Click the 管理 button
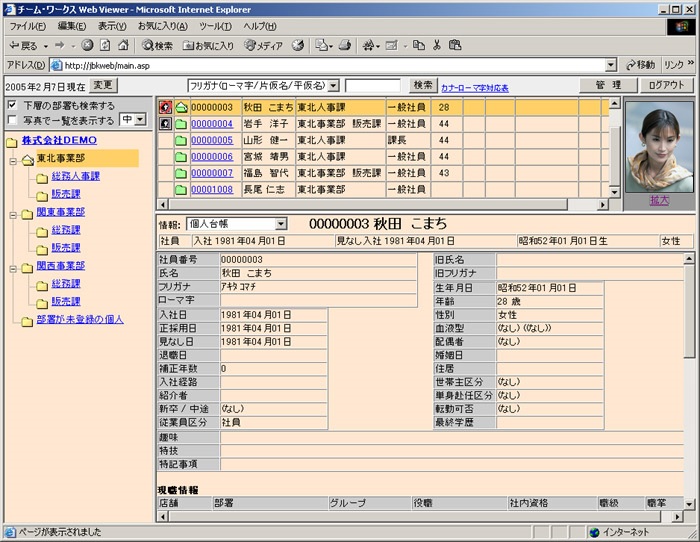Image resolution: width=700 pixels, height=542 pixels. tap(608, 85)
